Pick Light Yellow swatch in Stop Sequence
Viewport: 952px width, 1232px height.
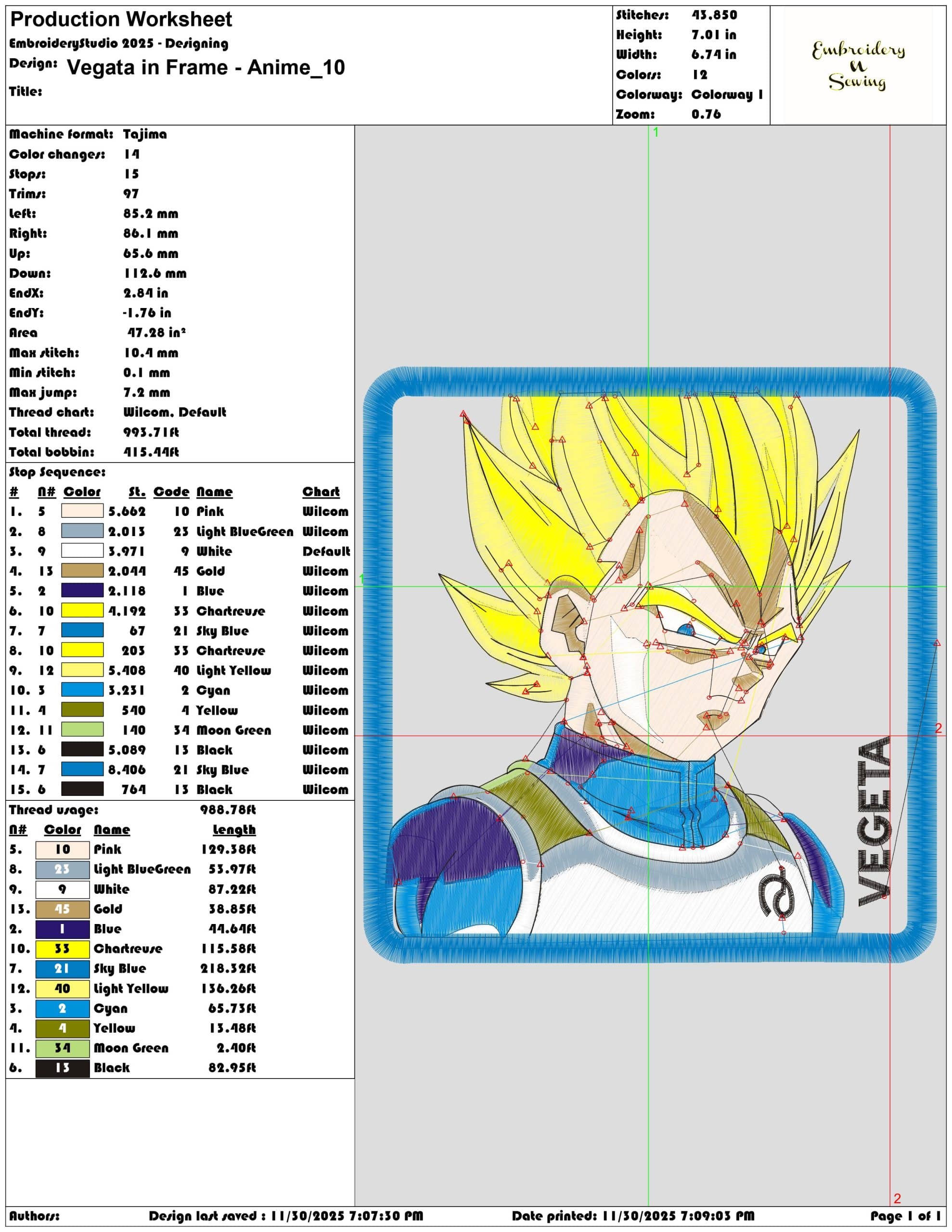[82, 670]
